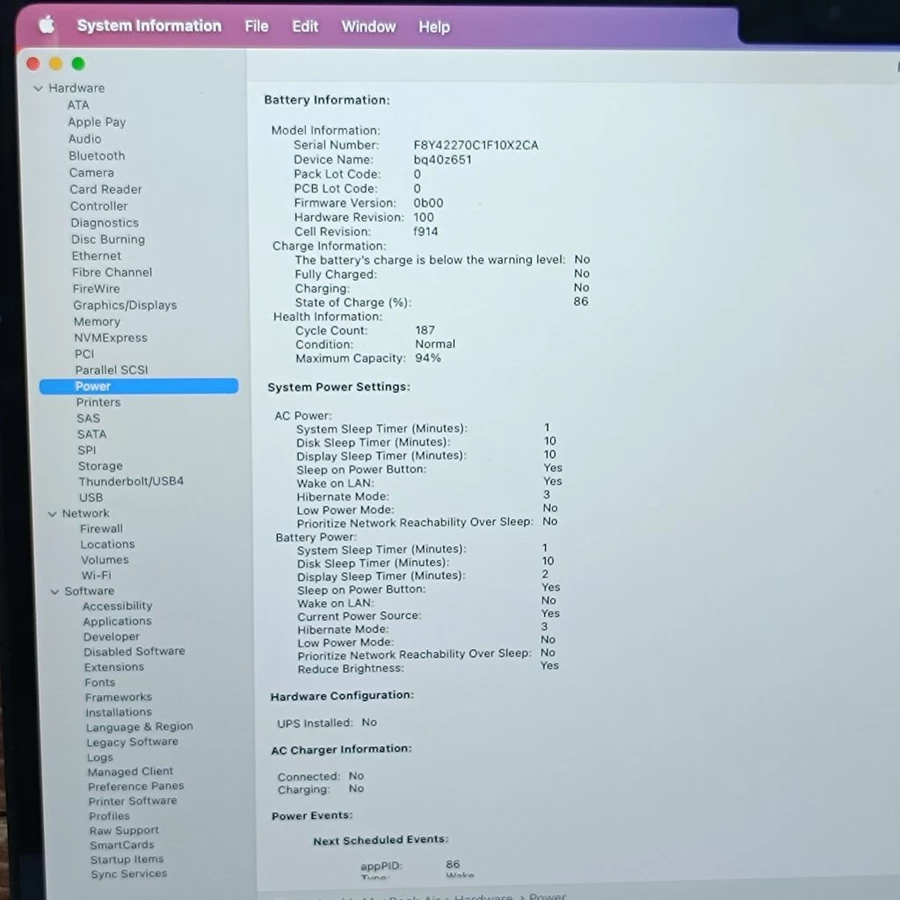The width and height of the screenshot is (900, 900).
Task: Select Bluetooth in the sidebar
Action: pos(97,156)
